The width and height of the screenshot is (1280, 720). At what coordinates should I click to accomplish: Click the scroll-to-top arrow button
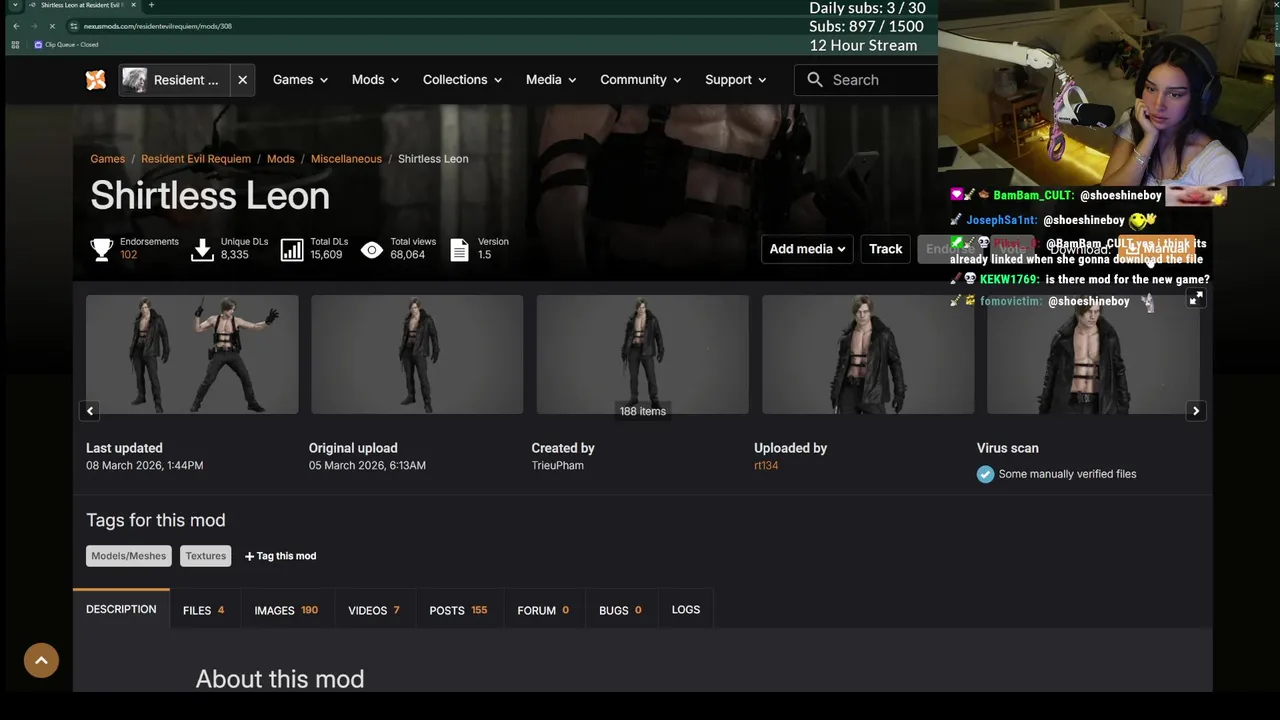(41, 660)
